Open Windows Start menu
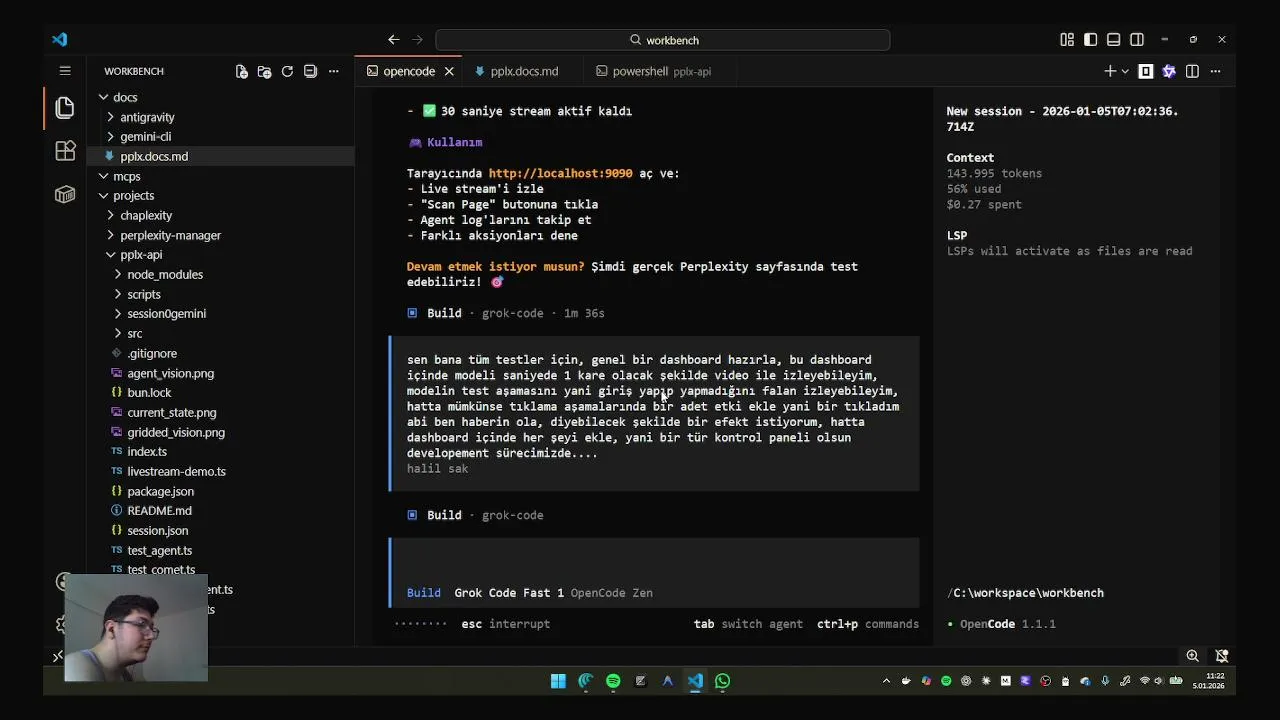 [x=558, y=681]
